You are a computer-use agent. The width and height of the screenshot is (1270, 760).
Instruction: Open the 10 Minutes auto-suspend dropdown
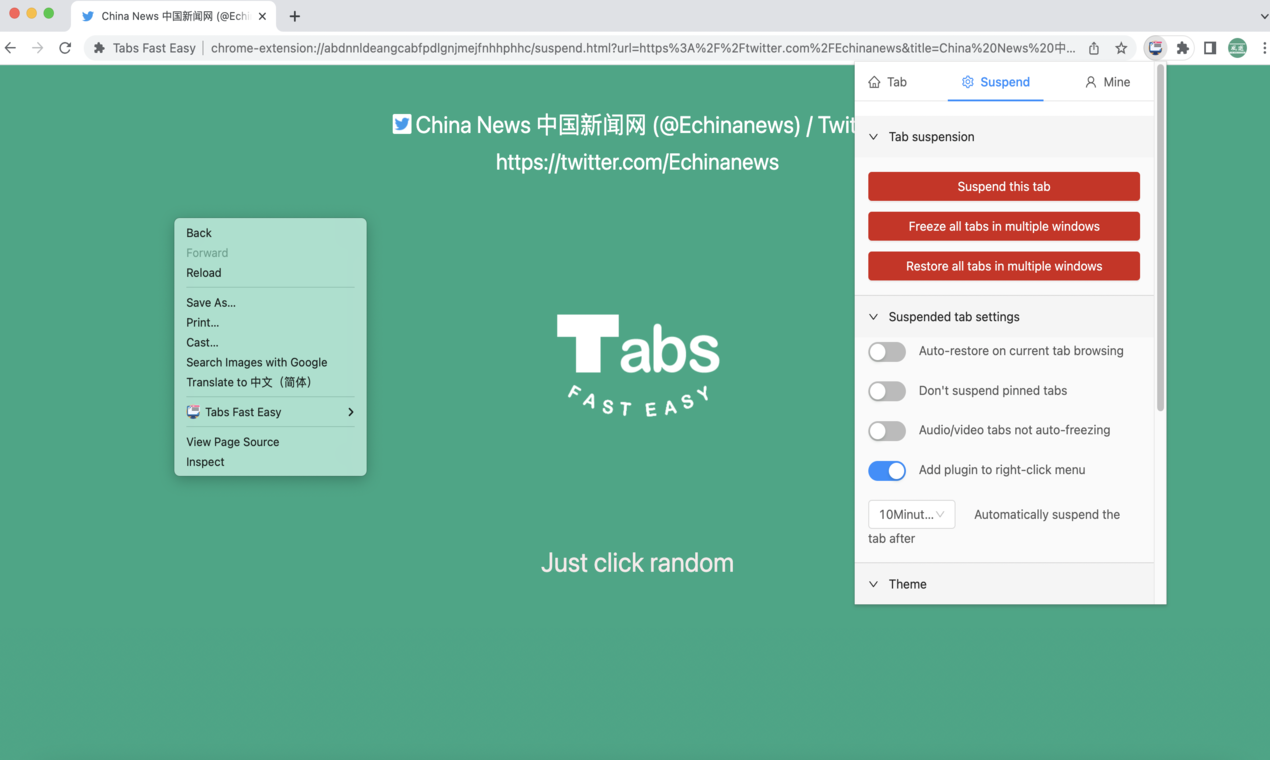click(x=911, y=514)
